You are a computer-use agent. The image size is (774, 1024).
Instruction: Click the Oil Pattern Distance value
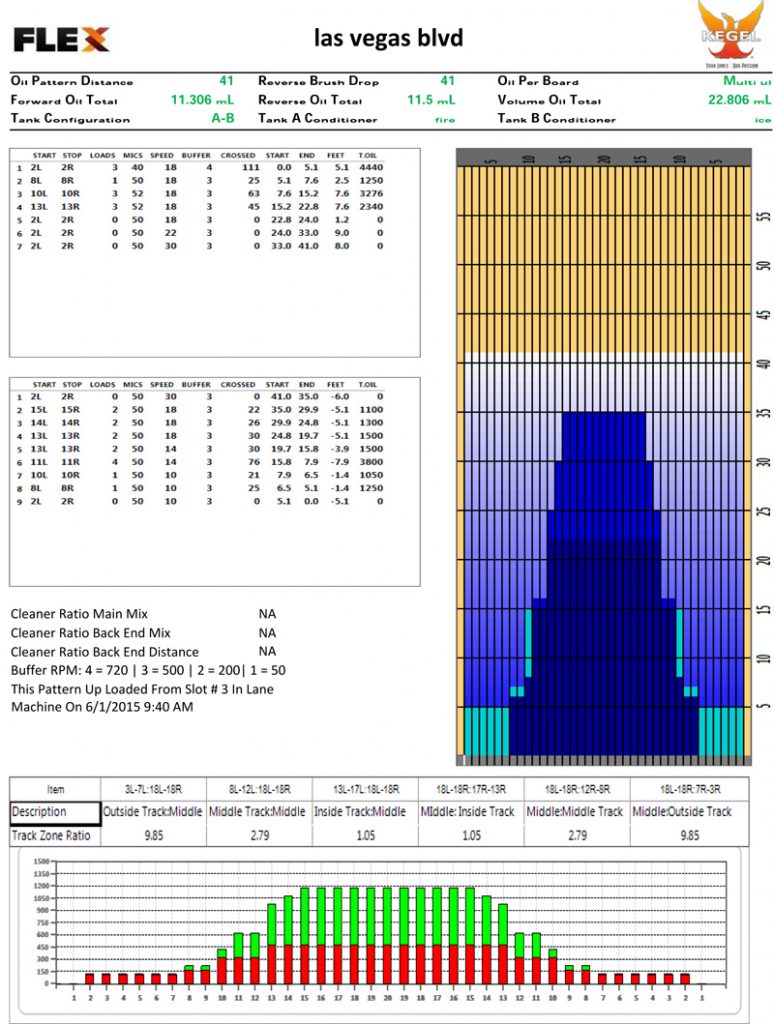[226, 81]
